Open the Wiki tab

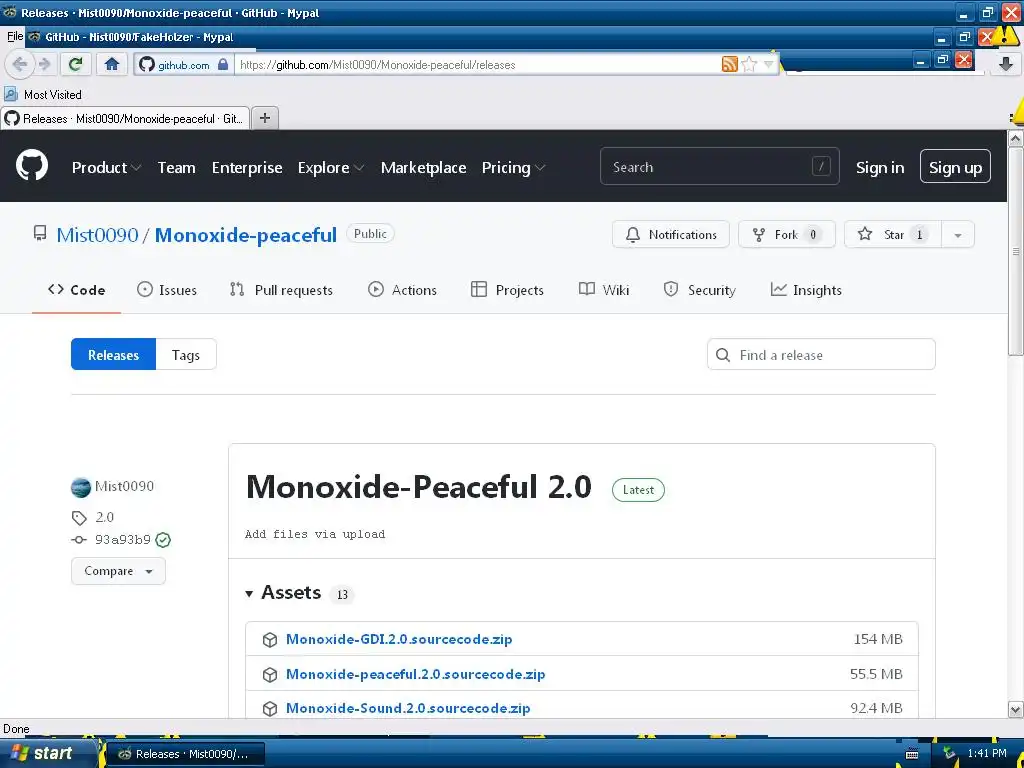(603, 290)
